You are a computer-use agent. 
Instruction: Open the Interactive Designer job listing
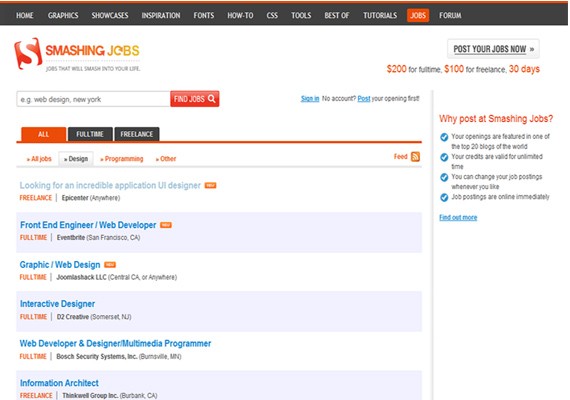point(57,304)
